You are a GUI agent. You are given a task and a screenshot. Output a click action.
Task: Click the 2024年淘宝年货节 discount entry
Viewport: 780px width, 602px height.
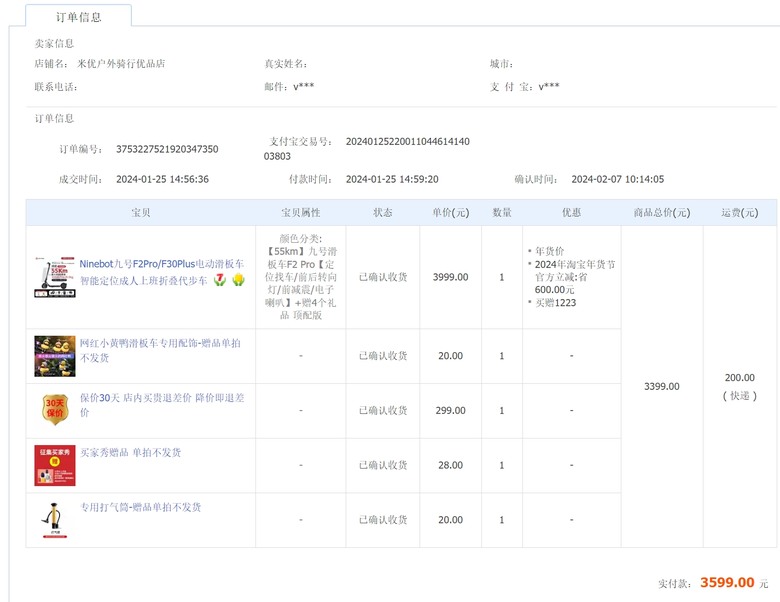pos(575,277)
